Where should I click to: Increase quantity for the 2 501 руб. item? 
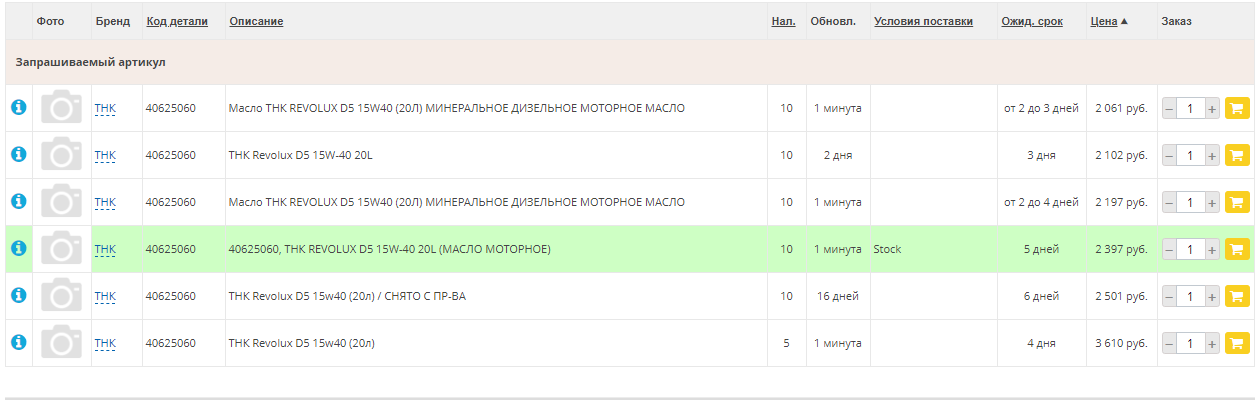[1212, 296]
